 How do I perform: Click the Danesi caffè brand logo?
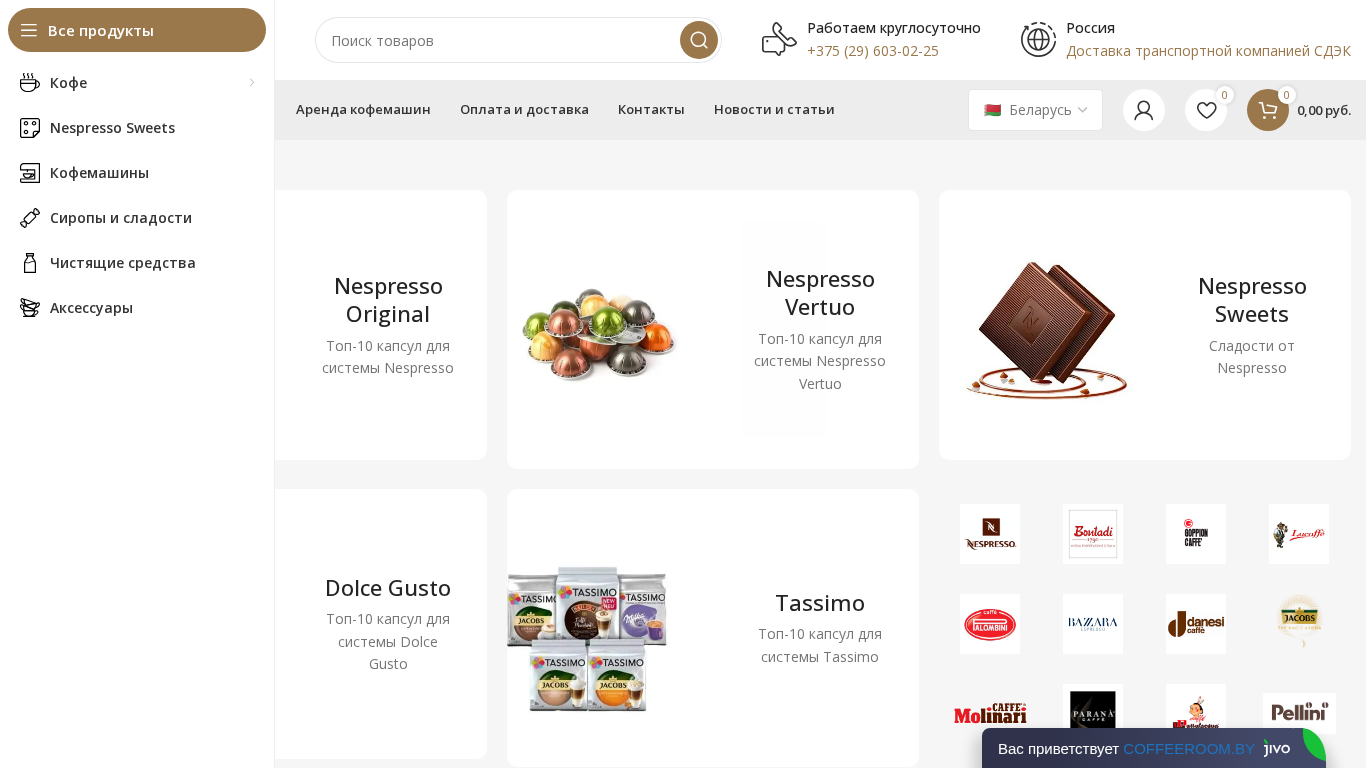pos(1196,624)
